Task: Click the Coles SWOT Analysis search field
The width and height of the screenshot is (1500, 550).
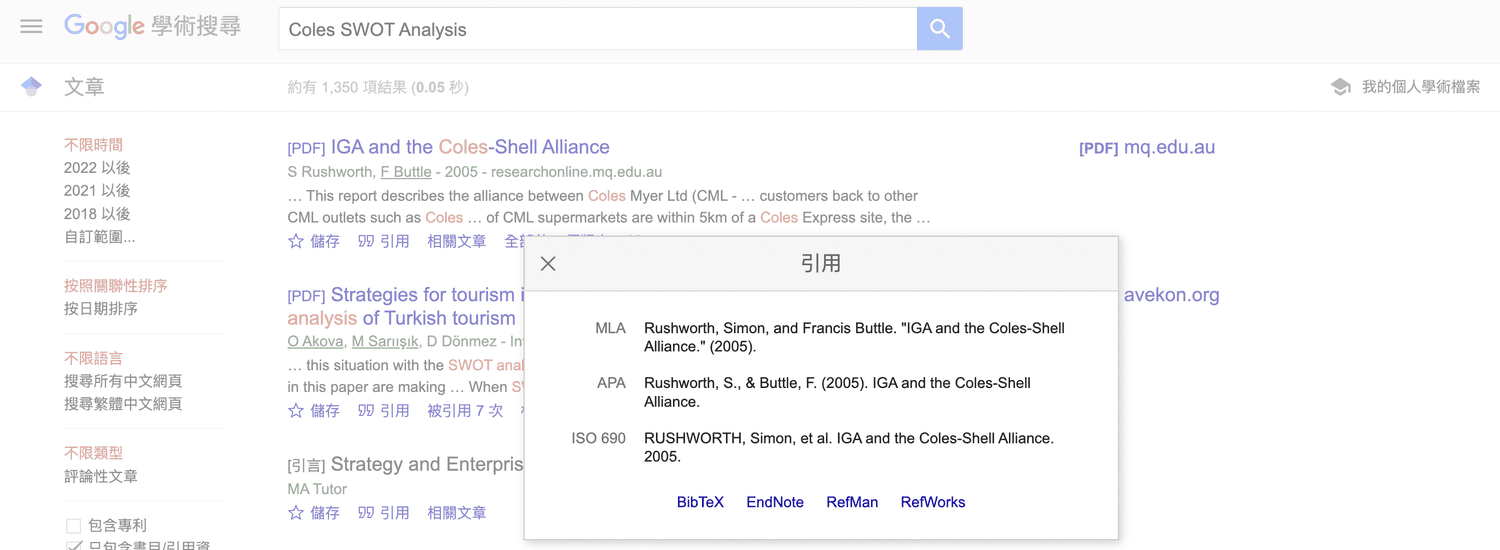Action: 597,29
